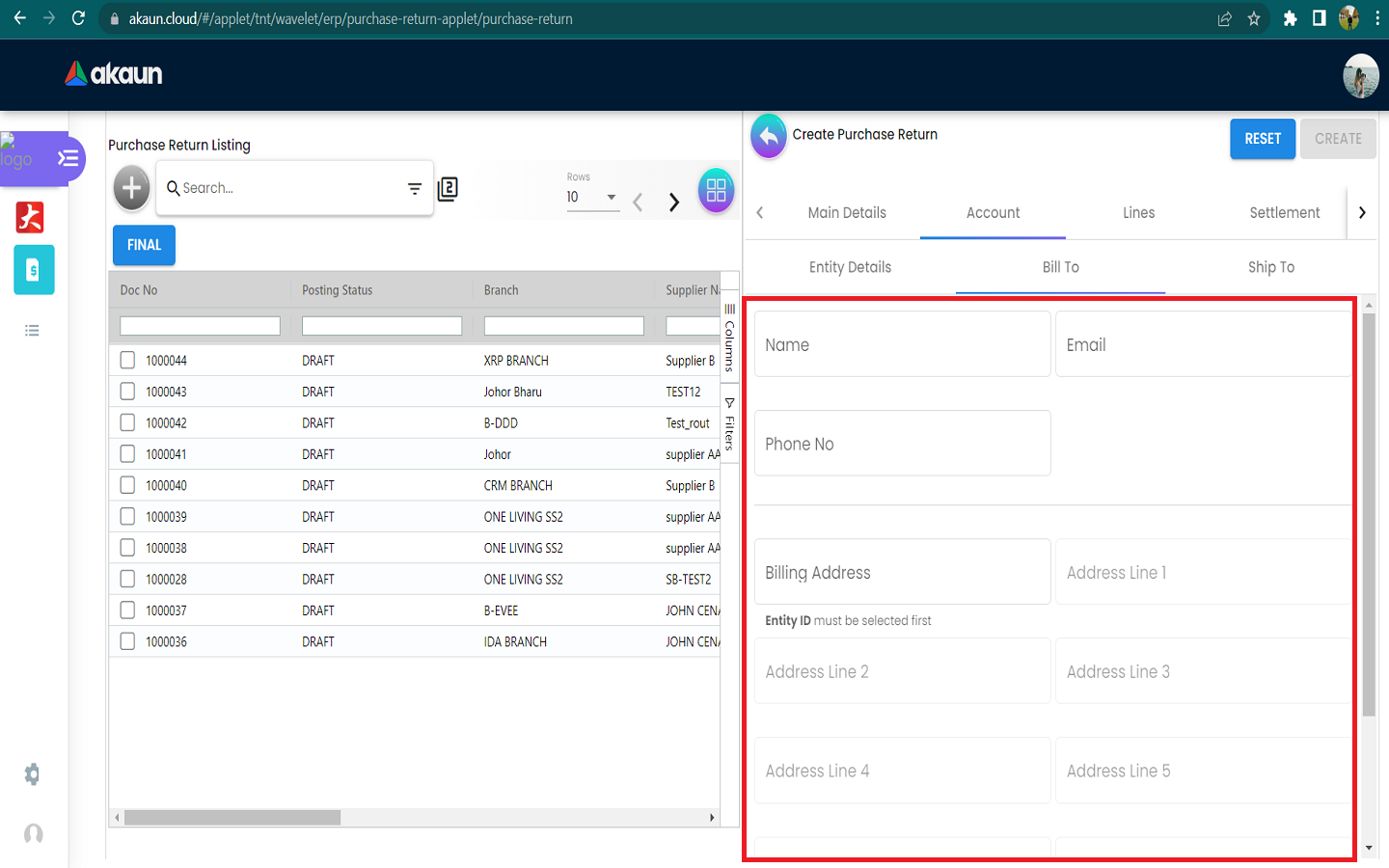Click the red PDF applet icon in sidebar
The width and height of the screenshot is (1389, 868).
pos(30,217)
